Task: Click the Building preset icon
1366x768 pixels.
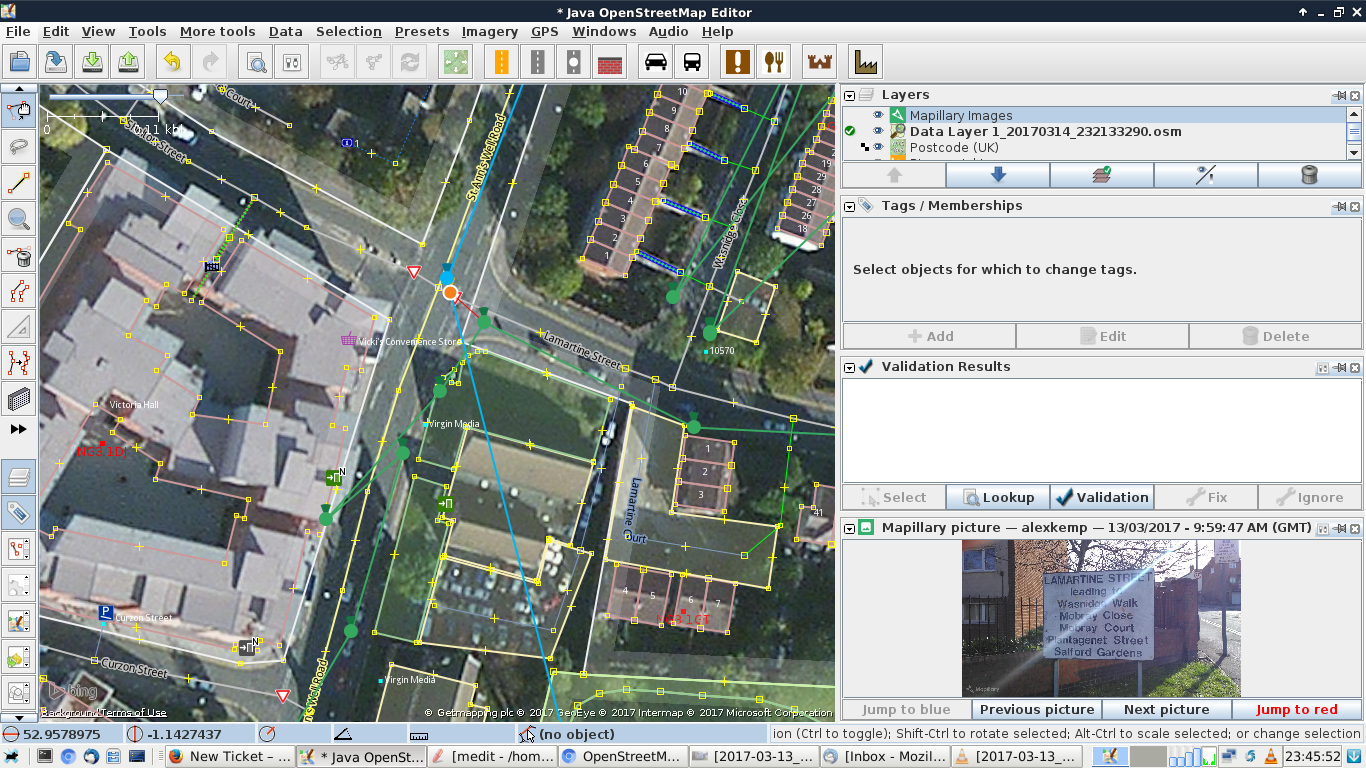Action: 610,62
